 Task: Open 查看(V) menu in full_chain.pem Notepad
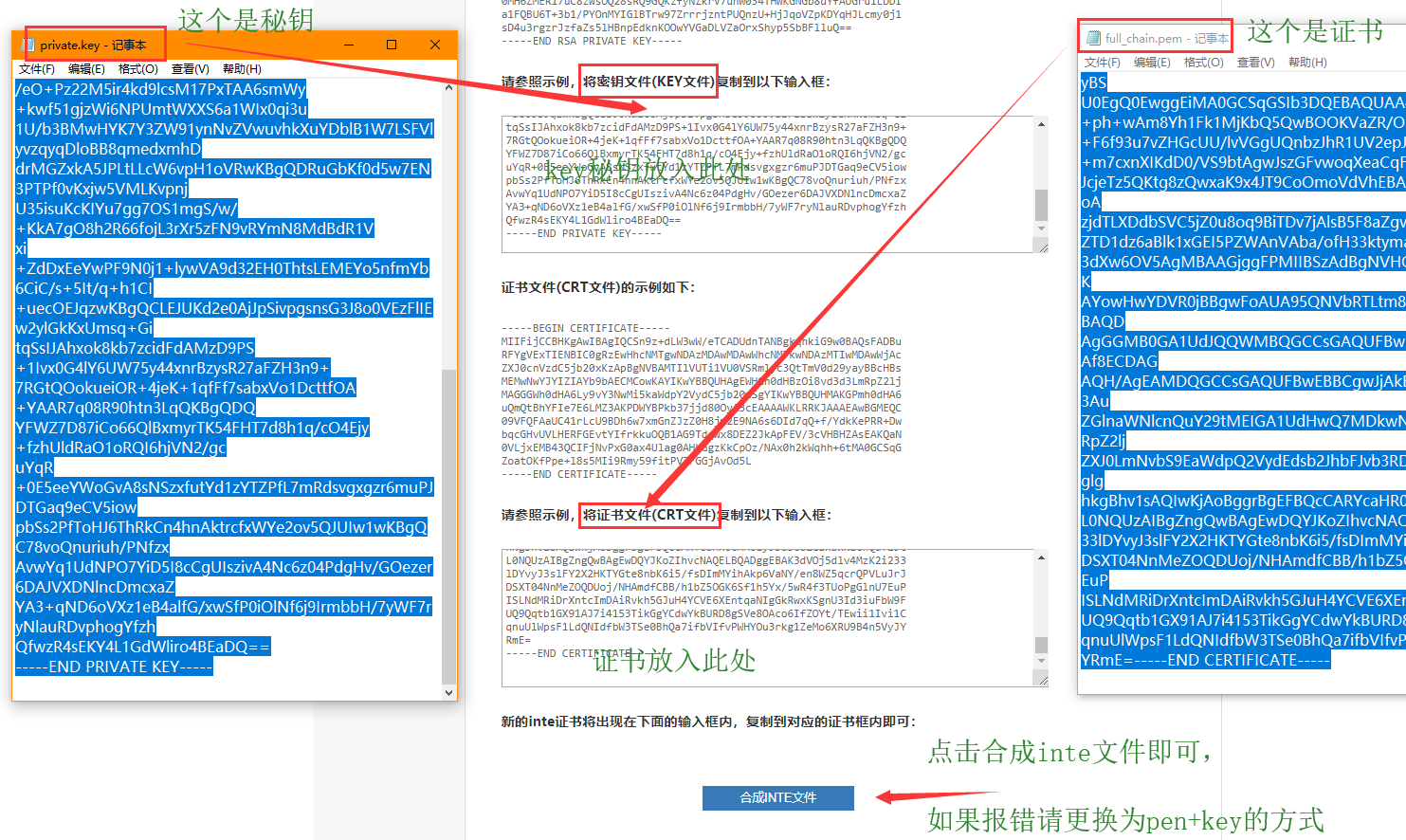[1255, 63]
